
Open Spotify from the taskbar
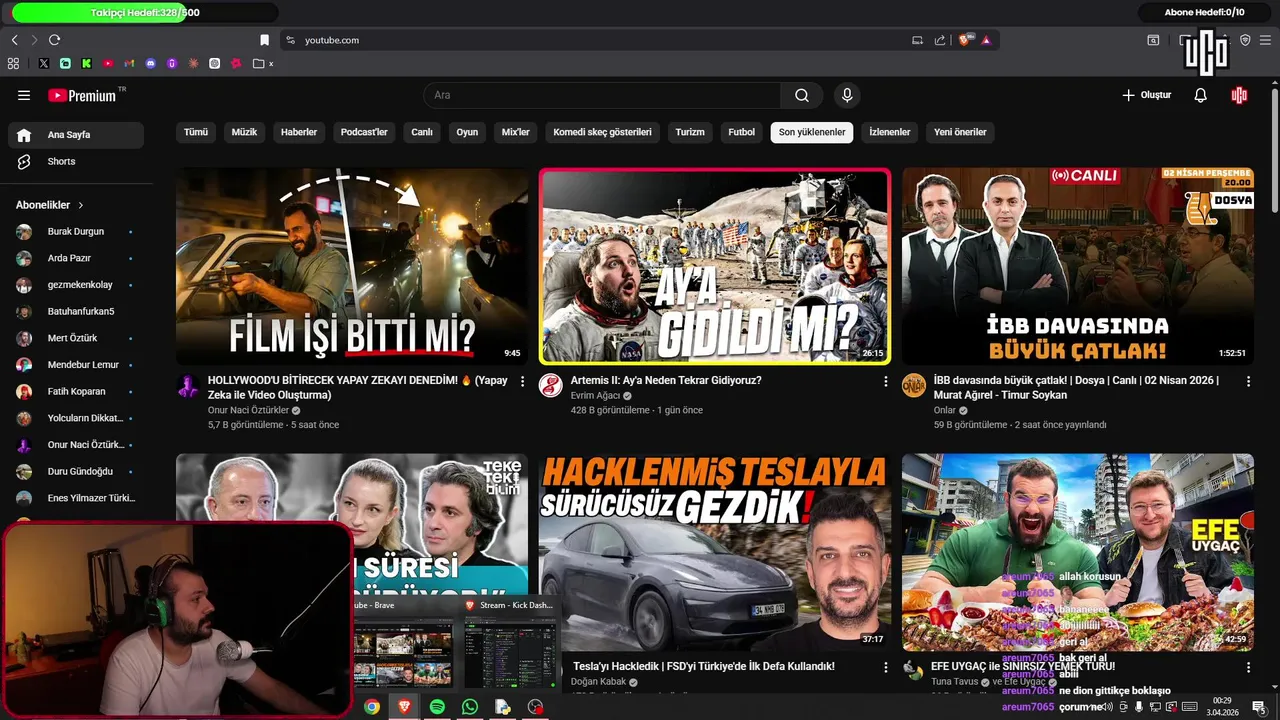point(437,707)
